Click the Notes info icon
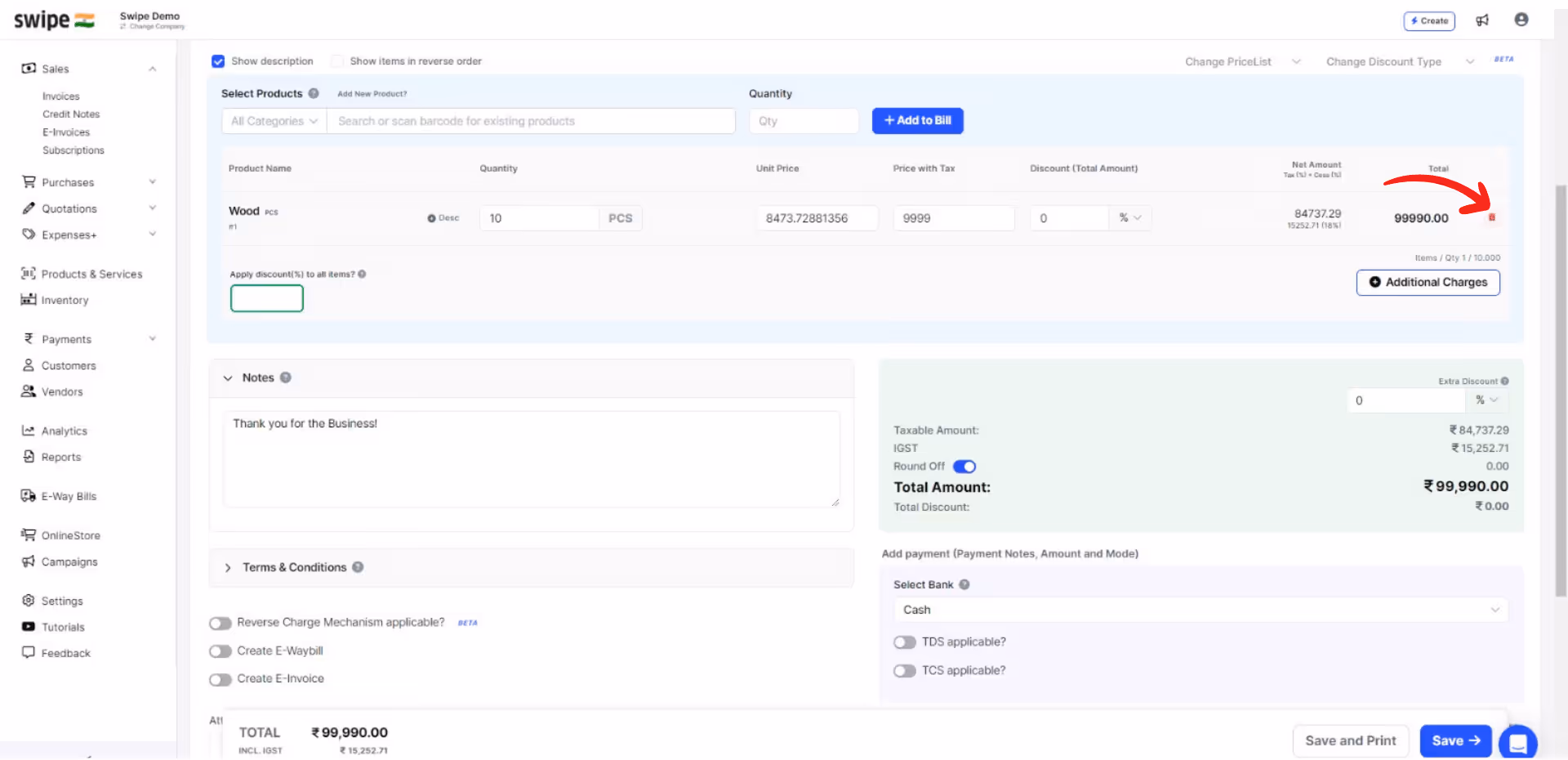This screenshot has height=760, width=1568. tap(286, 378)
